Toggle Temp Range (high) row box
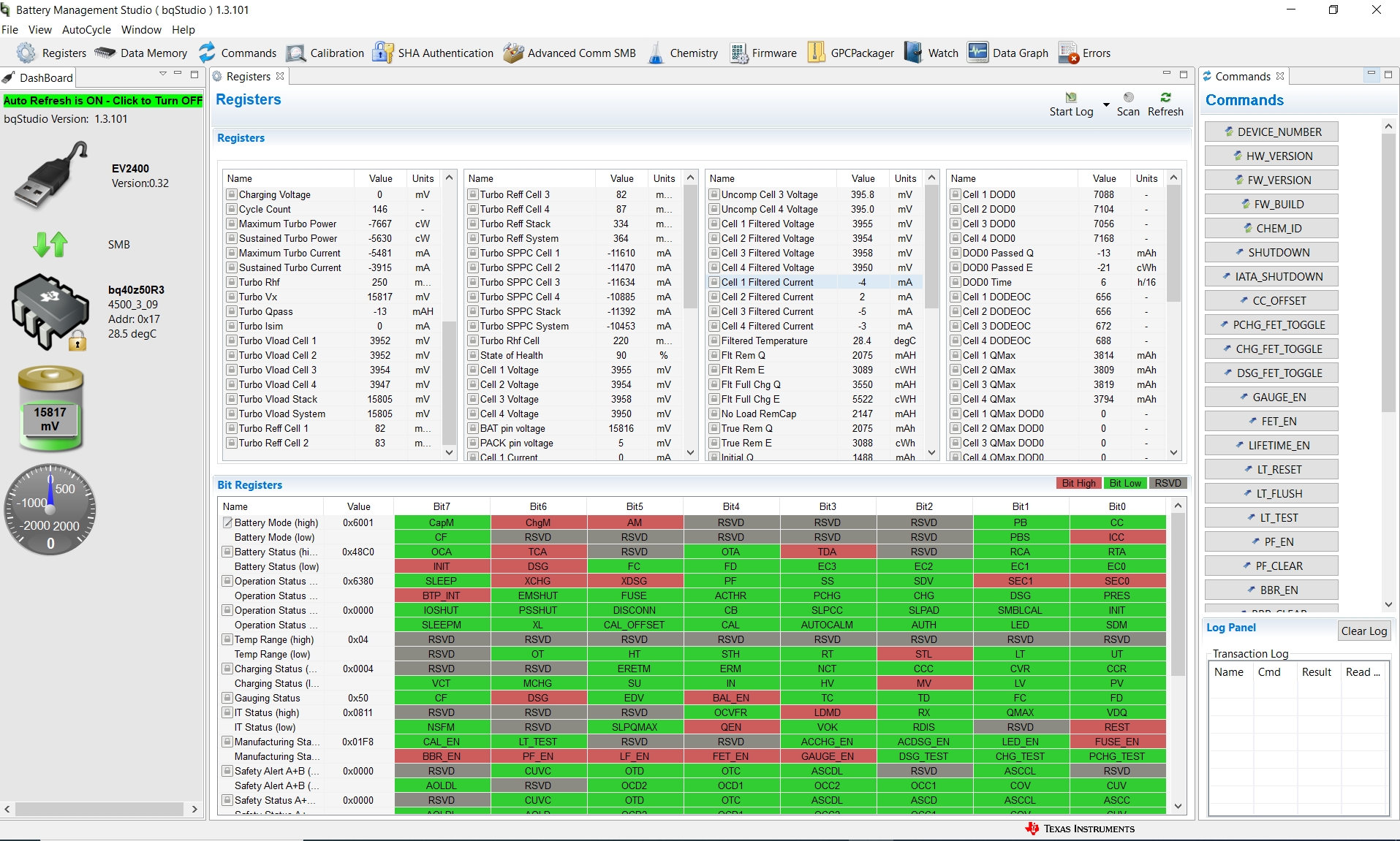The height and width of the screenshot is (841, 1400). pyautogui.click(x=227, y=639)
